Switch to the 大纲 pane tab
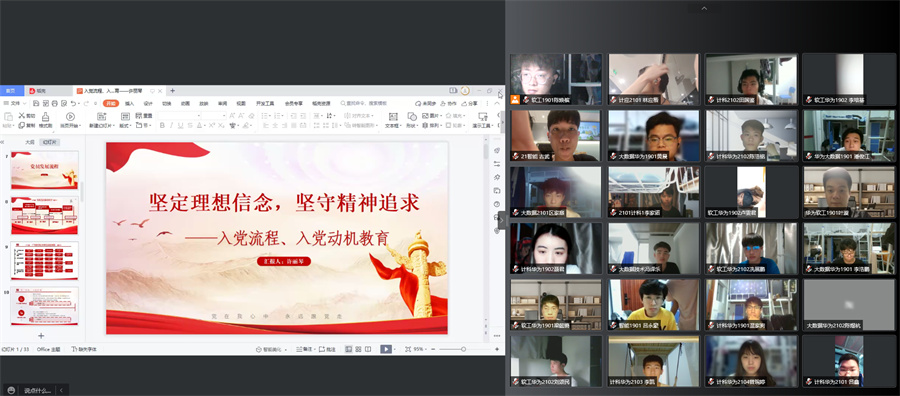 click(29, 142)
